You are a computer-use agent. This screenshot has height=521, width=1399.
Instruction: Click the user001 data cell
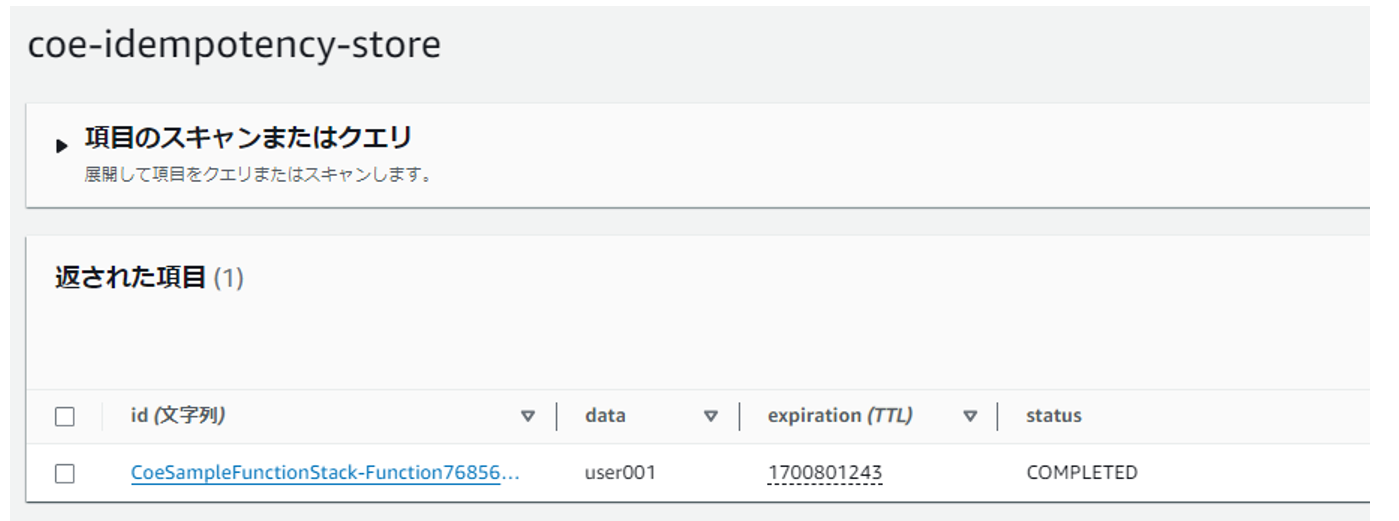[x=620, y=473]
